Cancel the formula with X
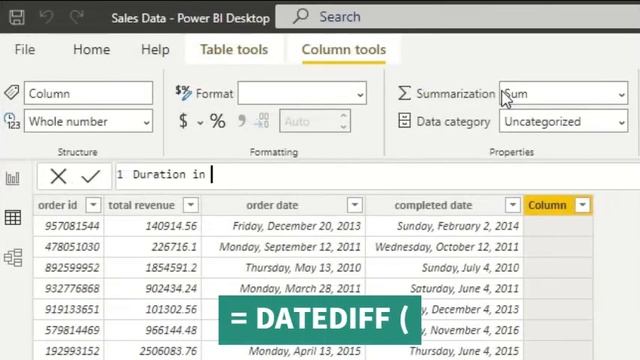This screenshot has width=640, height=360. [58, 176]
